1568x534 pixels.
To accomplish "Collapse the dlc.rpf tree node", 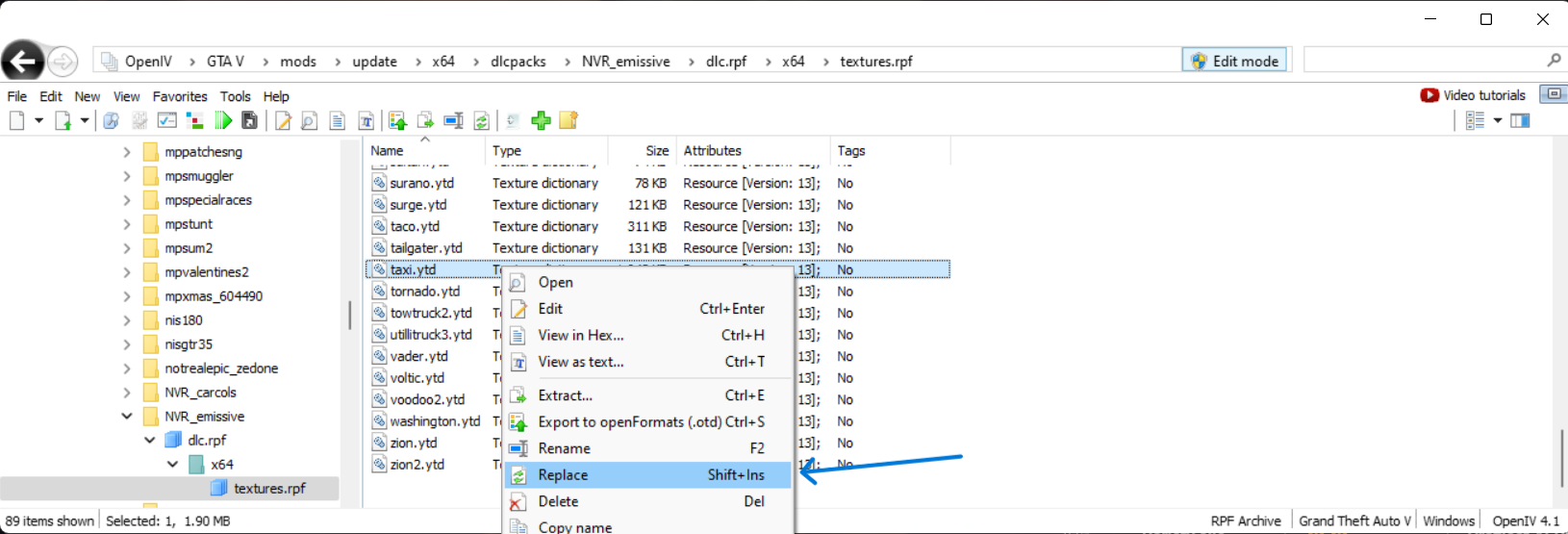I will pos(150,440).
